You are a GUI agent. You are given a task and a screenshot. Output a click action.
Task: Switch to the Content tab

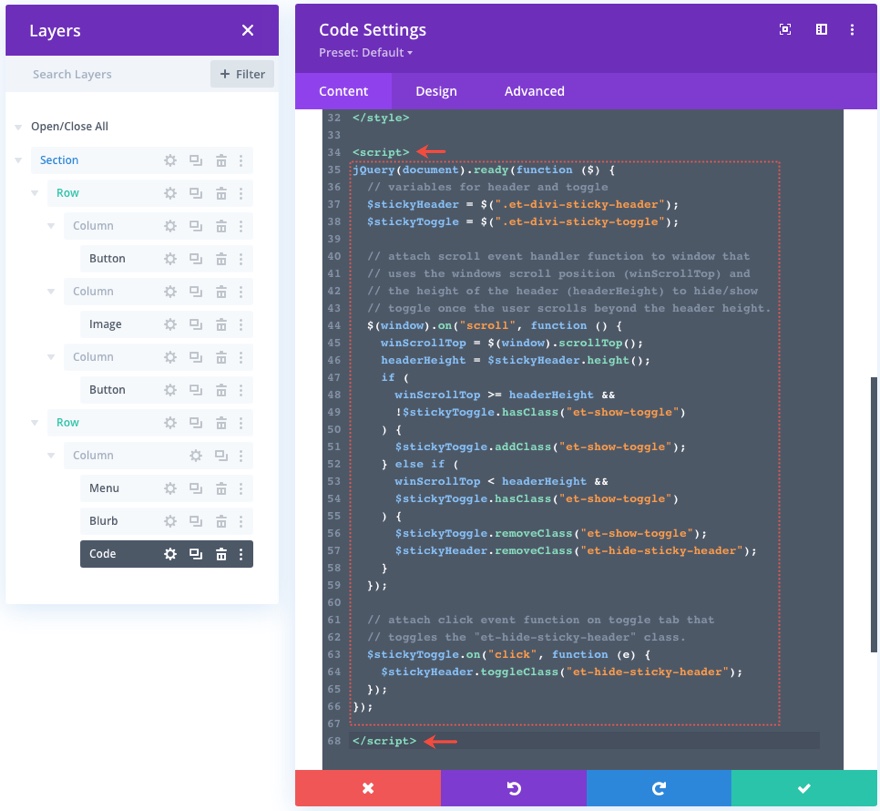(x=343, y=91)
